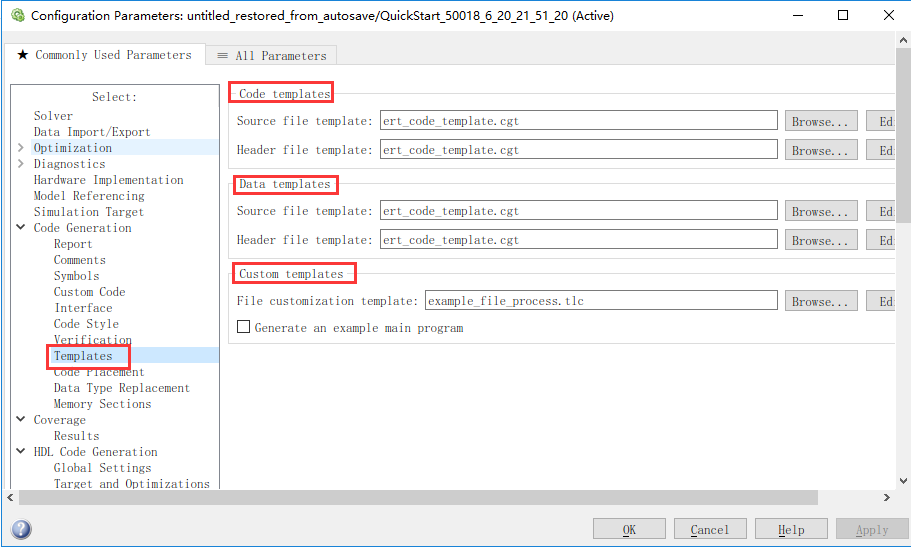Viewport: 911px width, 548px height.
Task: Open the Comments pane
Action: point(80,260)
